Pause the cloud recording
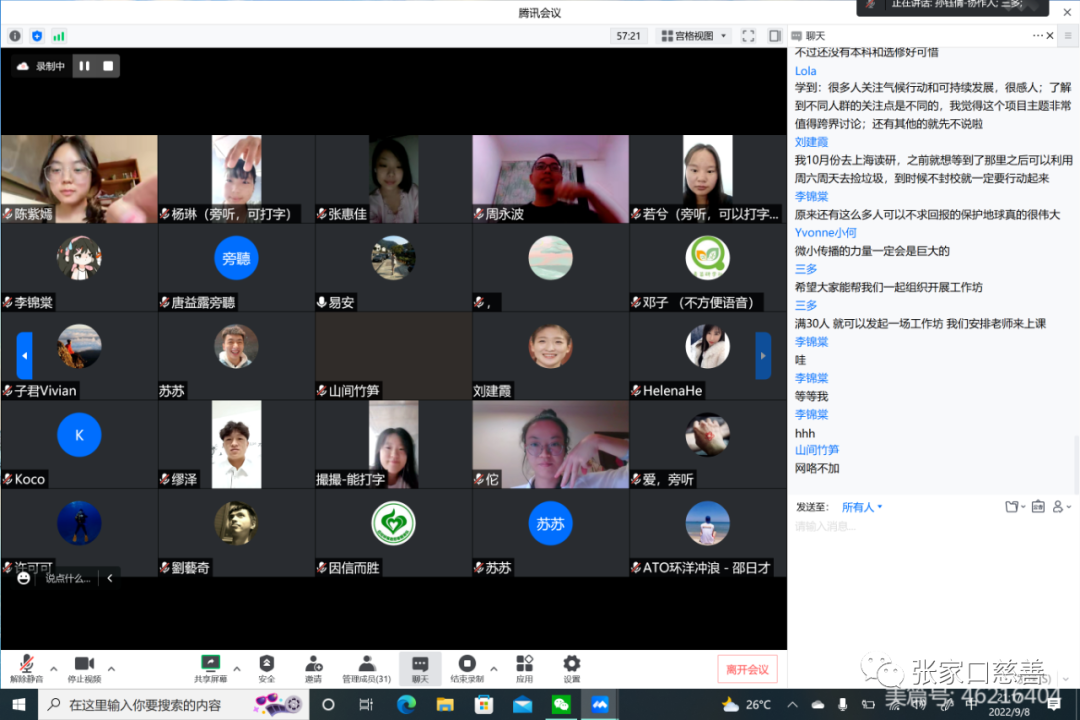Image resolution: width=1080 pixels, height=720 pixels. click(85, 66)
